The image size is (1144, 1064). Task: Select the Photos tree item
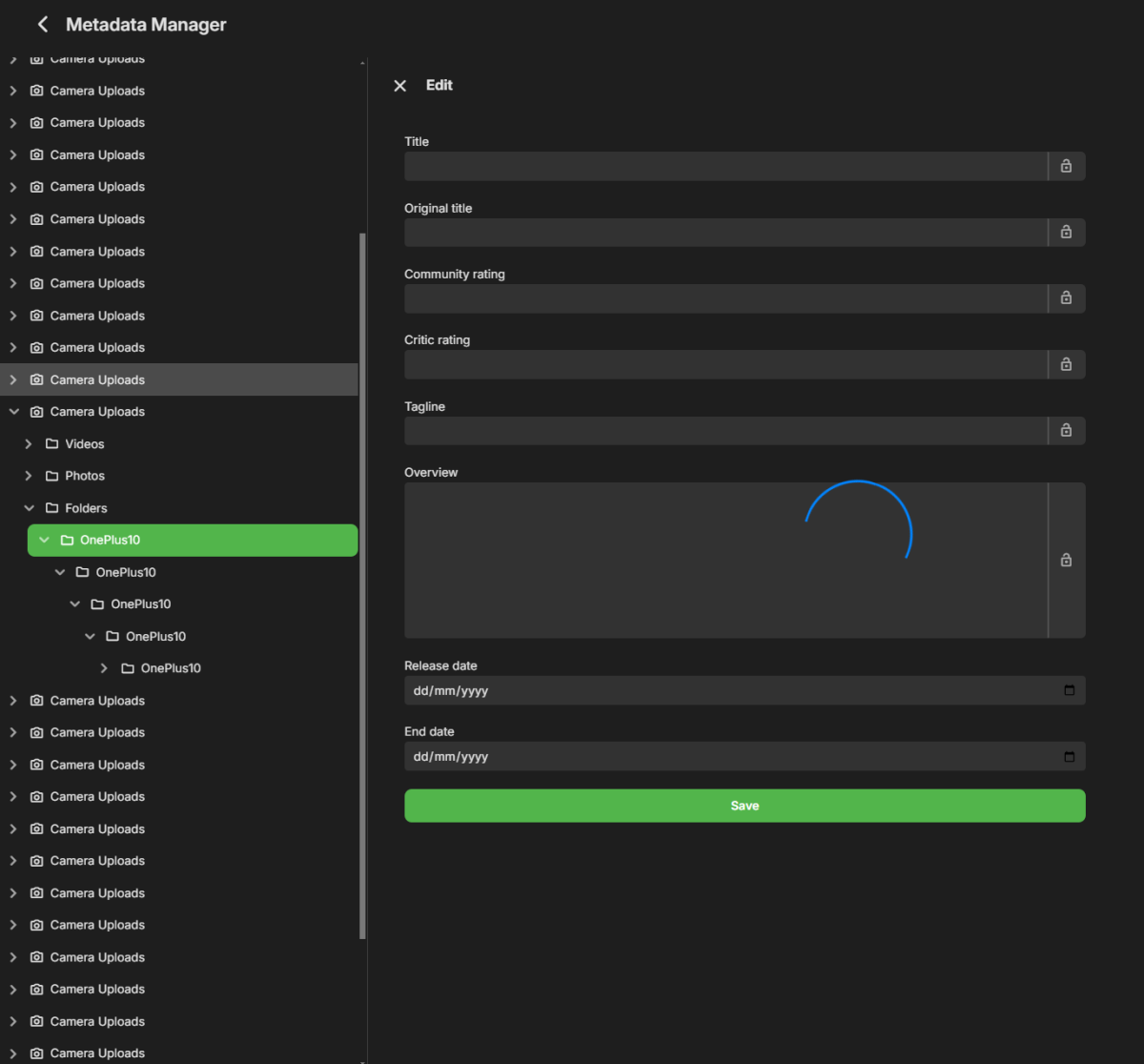point(85,476)
